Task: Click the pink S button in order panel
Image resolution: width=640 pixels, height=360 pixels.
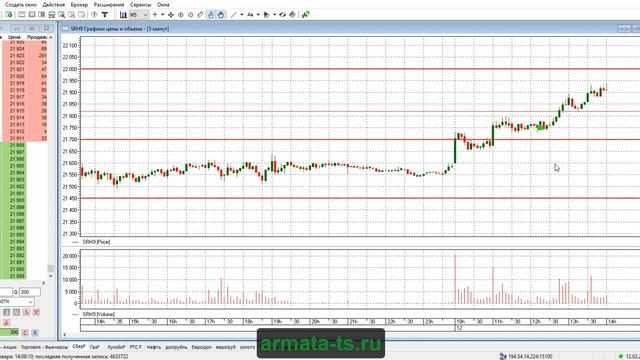Action: click(x=26, y=312)
